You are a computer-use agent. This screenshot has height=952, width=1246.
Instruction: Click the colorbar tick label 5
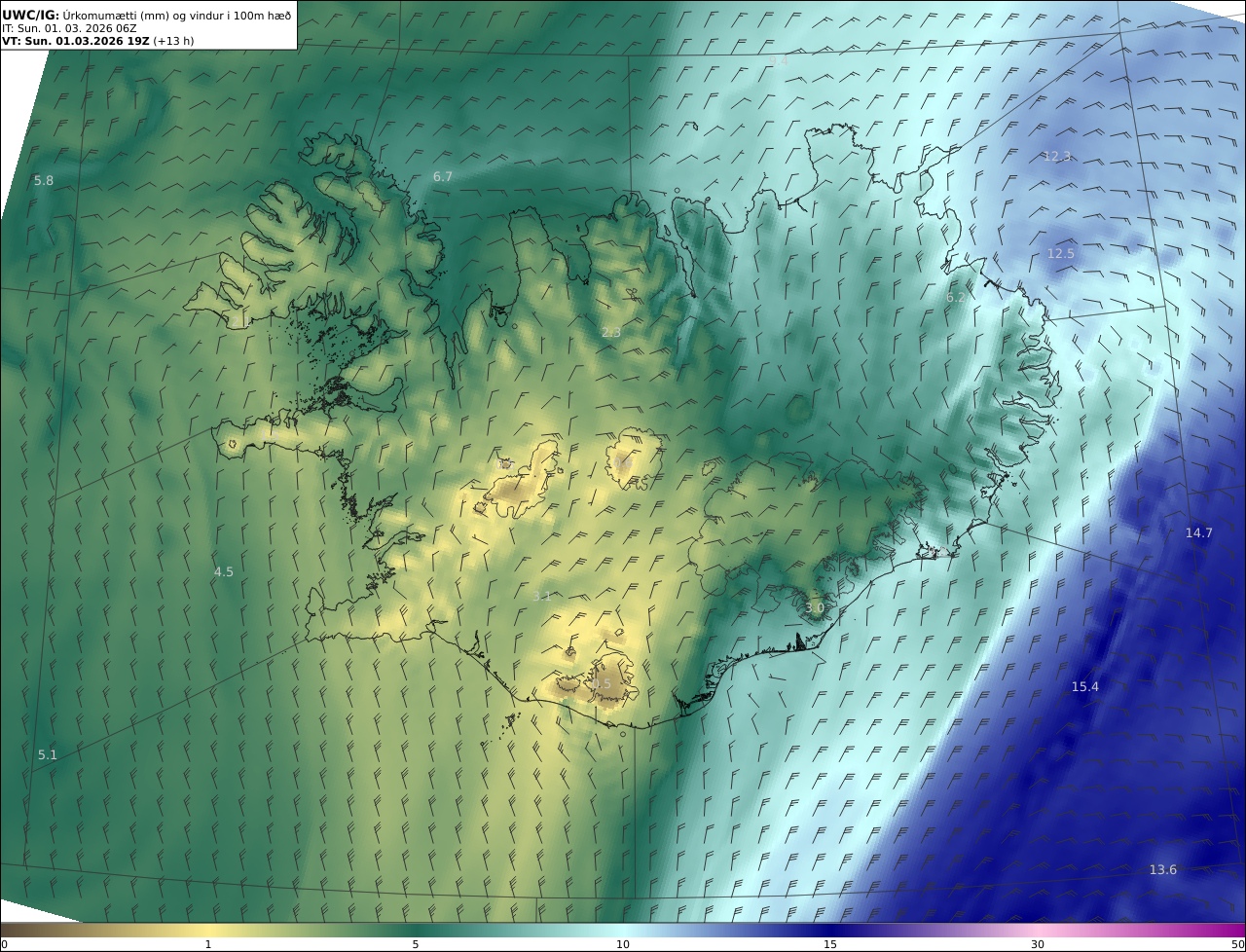pyautogui.click(x=416, y=944)
